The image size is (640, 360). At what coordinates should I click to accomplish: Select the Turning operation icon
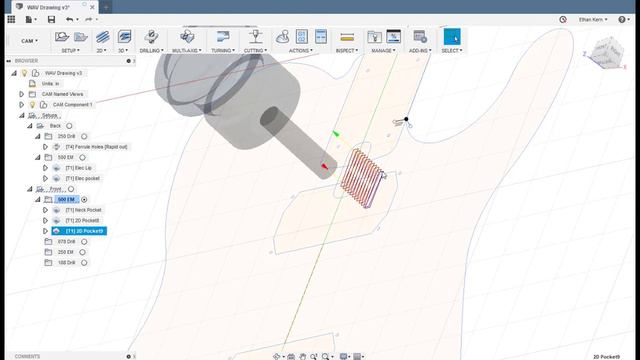tap(223, 37)
